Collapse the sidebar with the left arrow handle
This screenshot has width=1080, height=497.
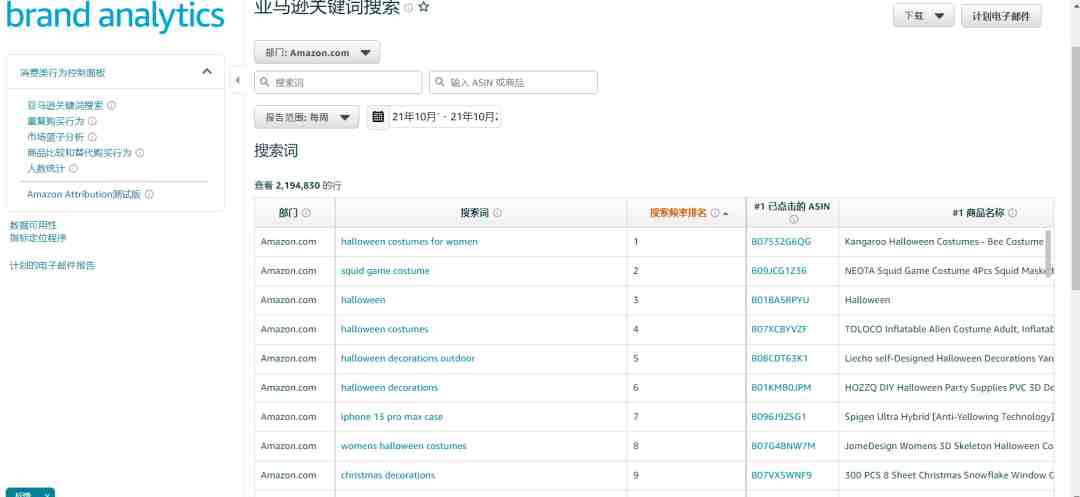point(238,81)
